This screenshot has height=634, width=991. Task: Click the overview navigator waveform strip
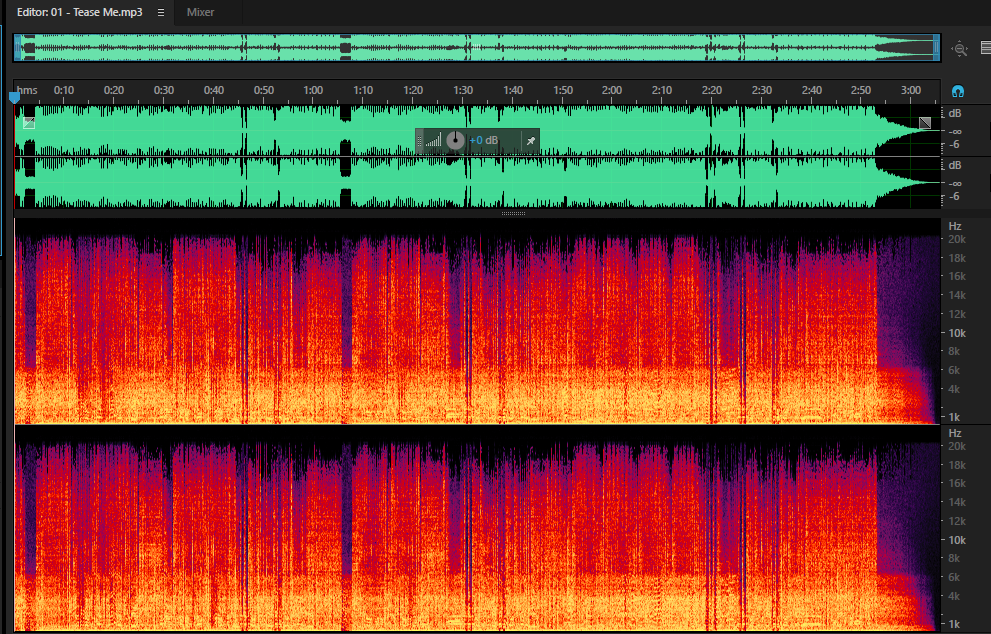point(477,48)
